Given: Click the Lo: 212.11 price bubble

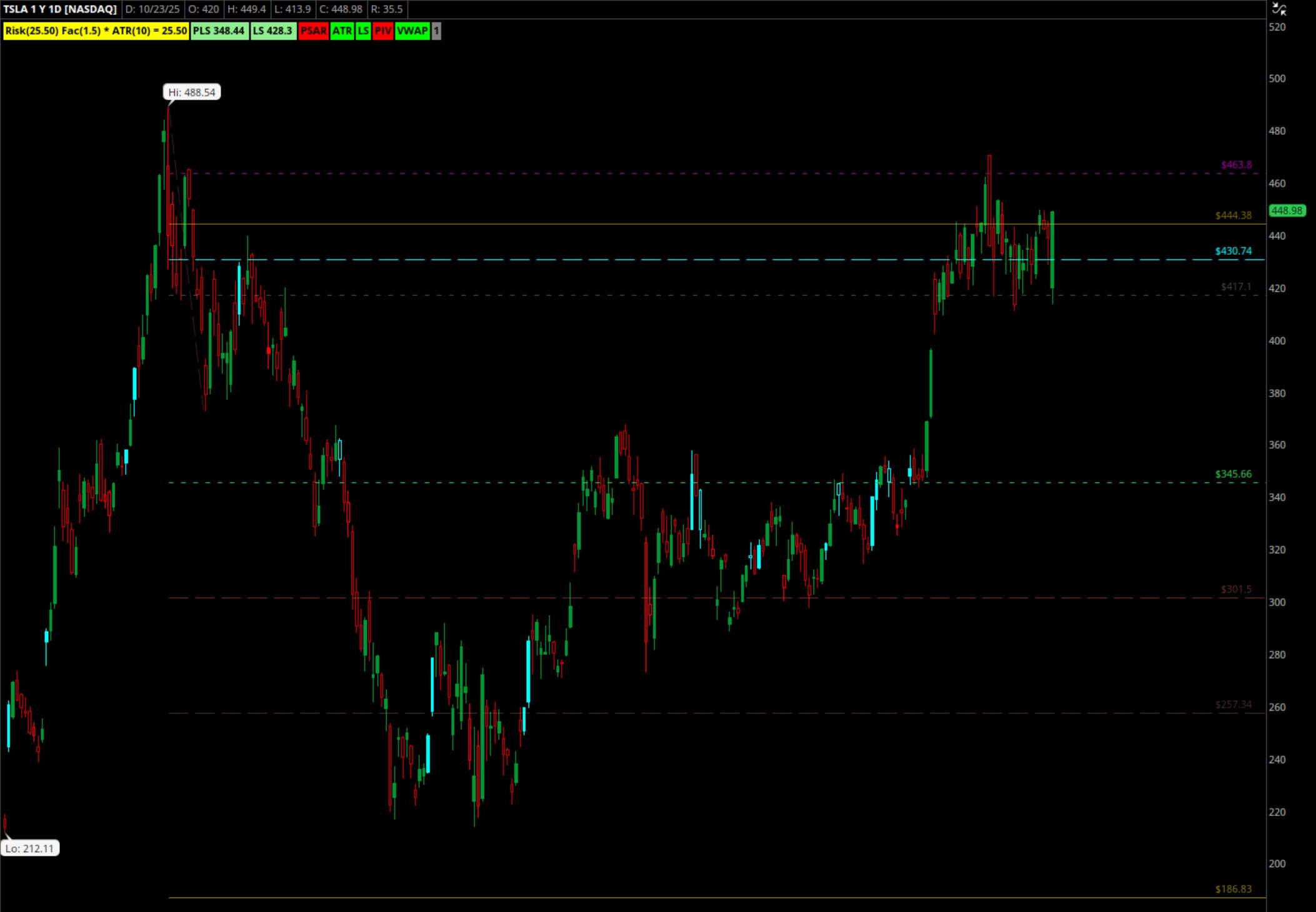Looking at the screenshot, I should click(x=30, y=848).
